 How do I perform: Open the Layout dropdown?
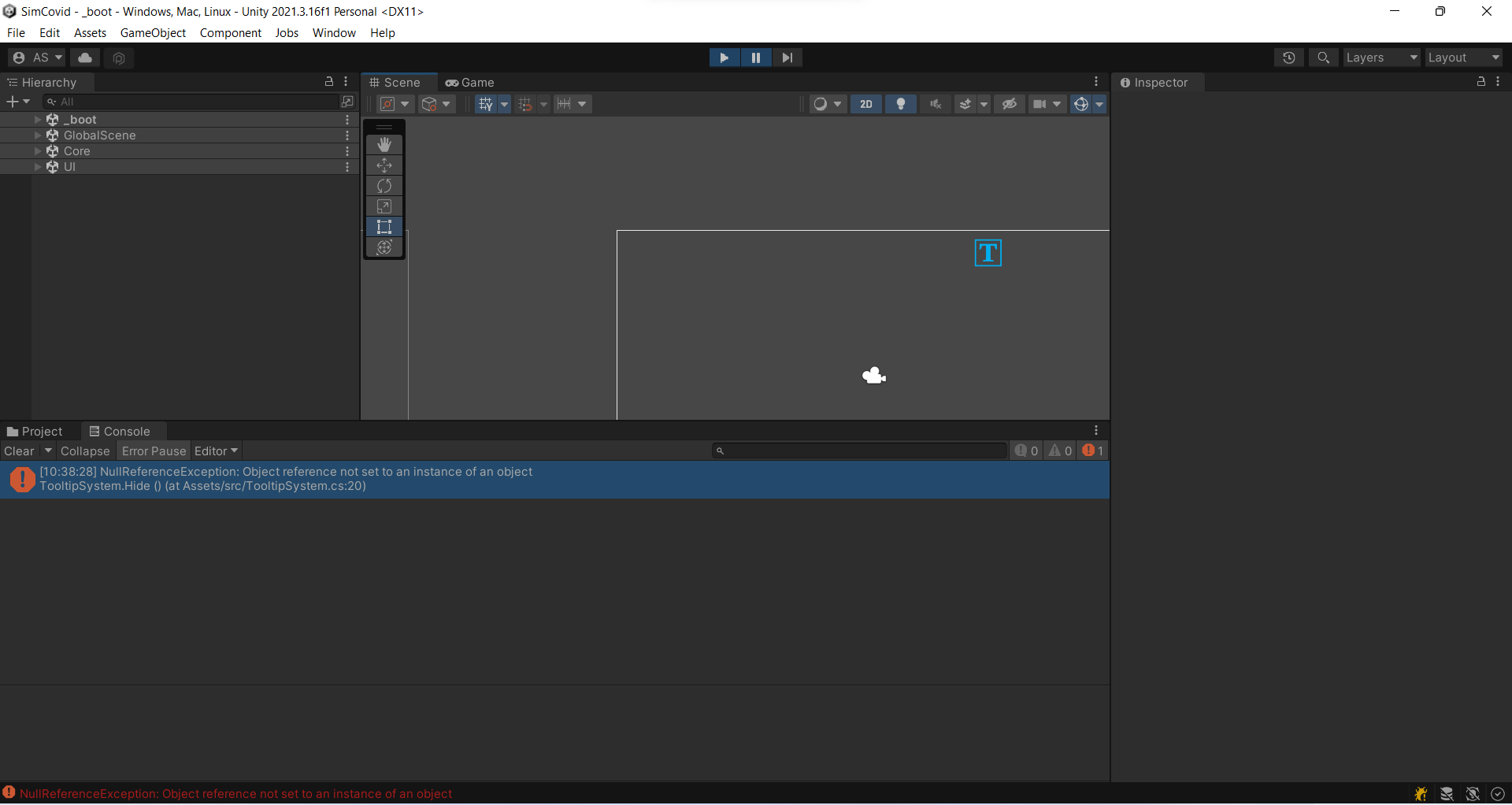point(1462,57)
